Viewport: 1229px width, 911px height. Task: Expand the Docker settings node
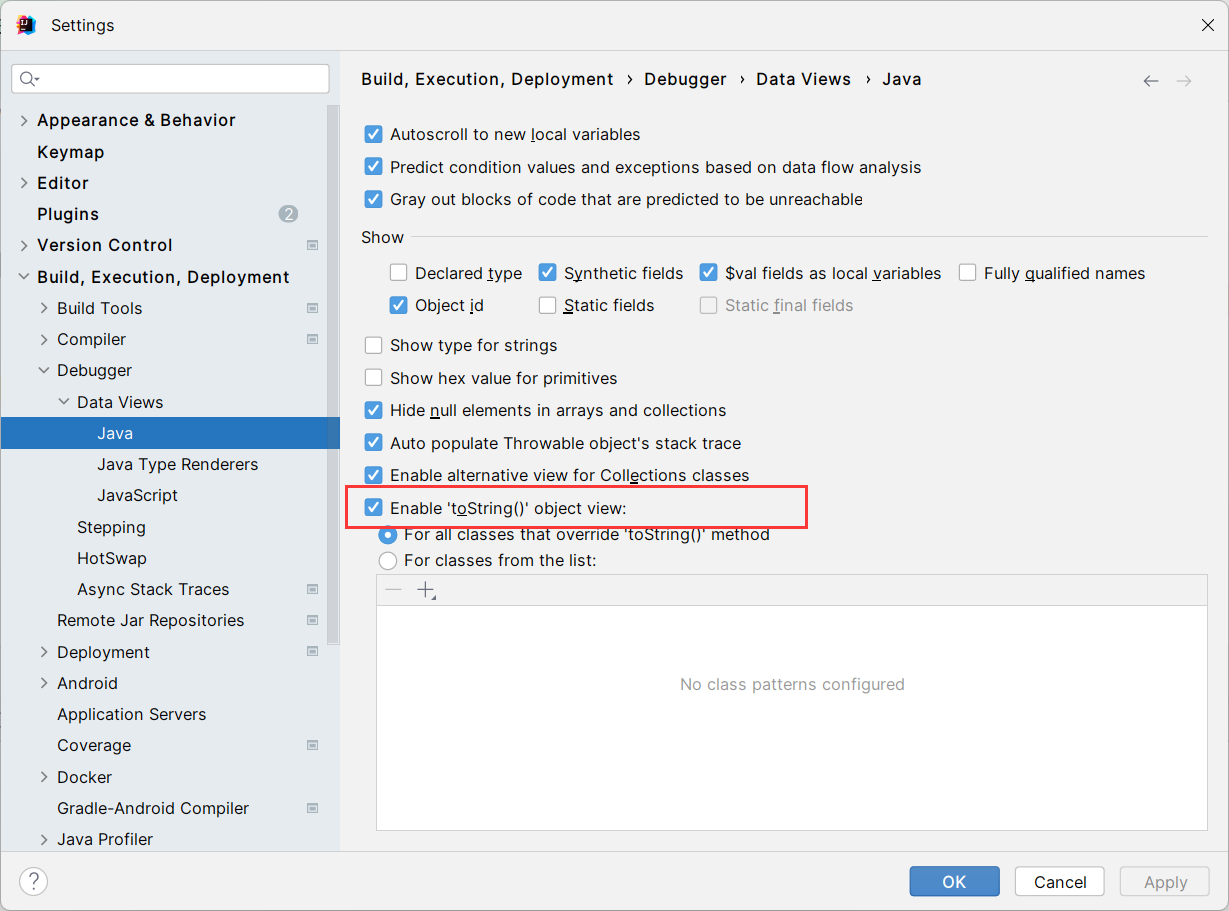pos(44,777)
